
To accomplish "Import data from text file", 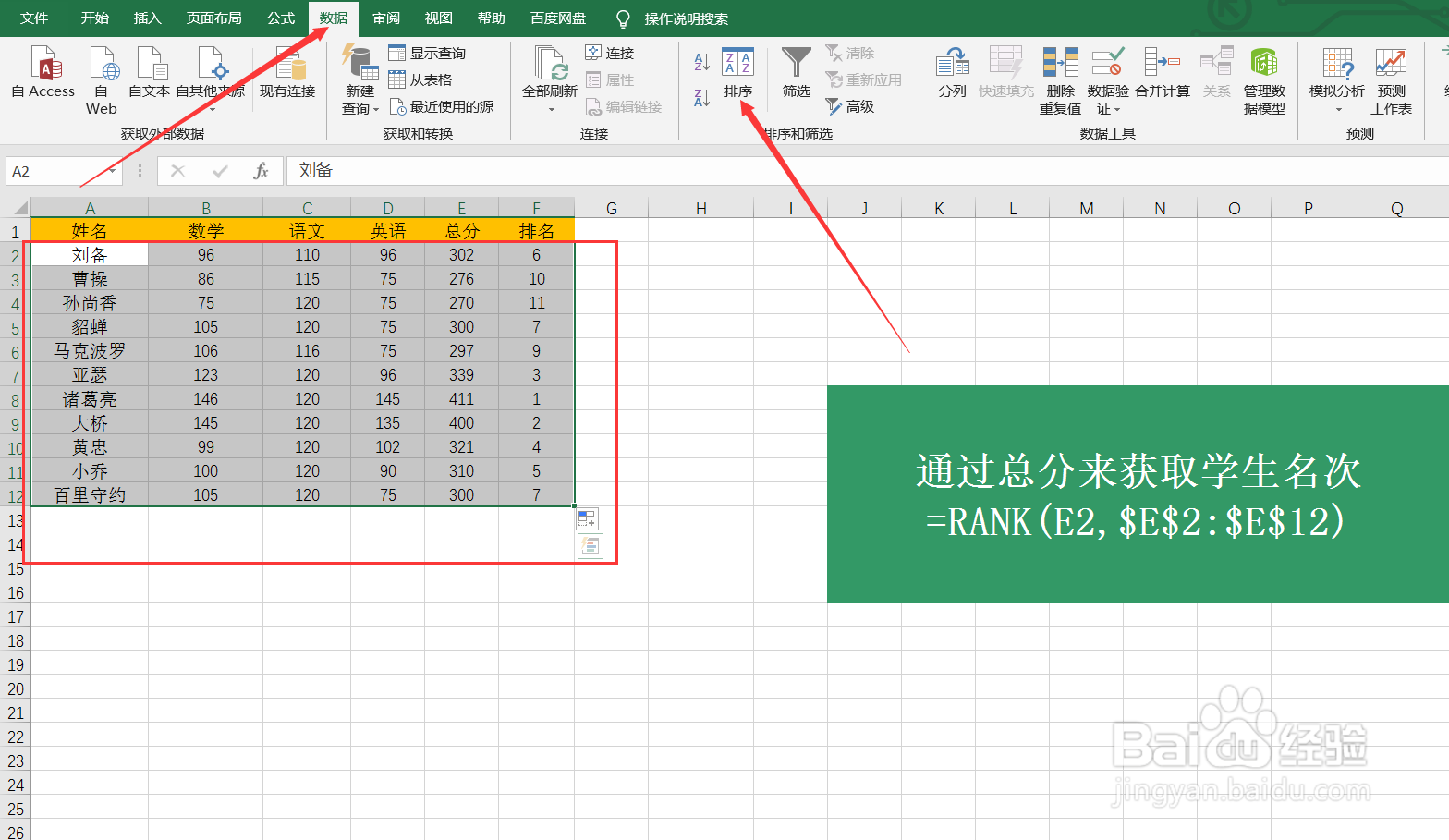I will (149, 73).
